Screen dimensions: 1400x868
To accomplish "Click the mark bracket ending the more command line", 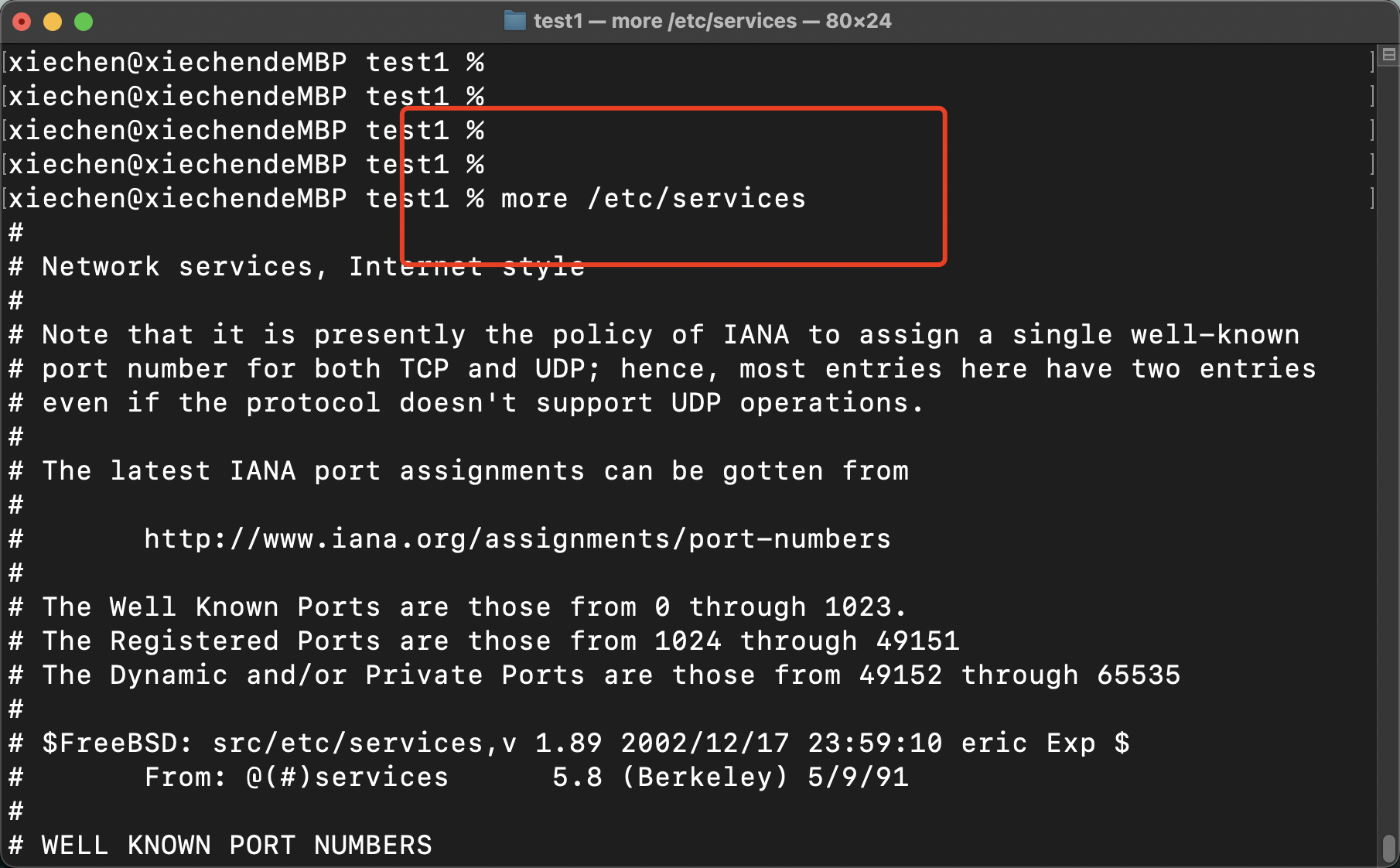I will pos(1373,199).
